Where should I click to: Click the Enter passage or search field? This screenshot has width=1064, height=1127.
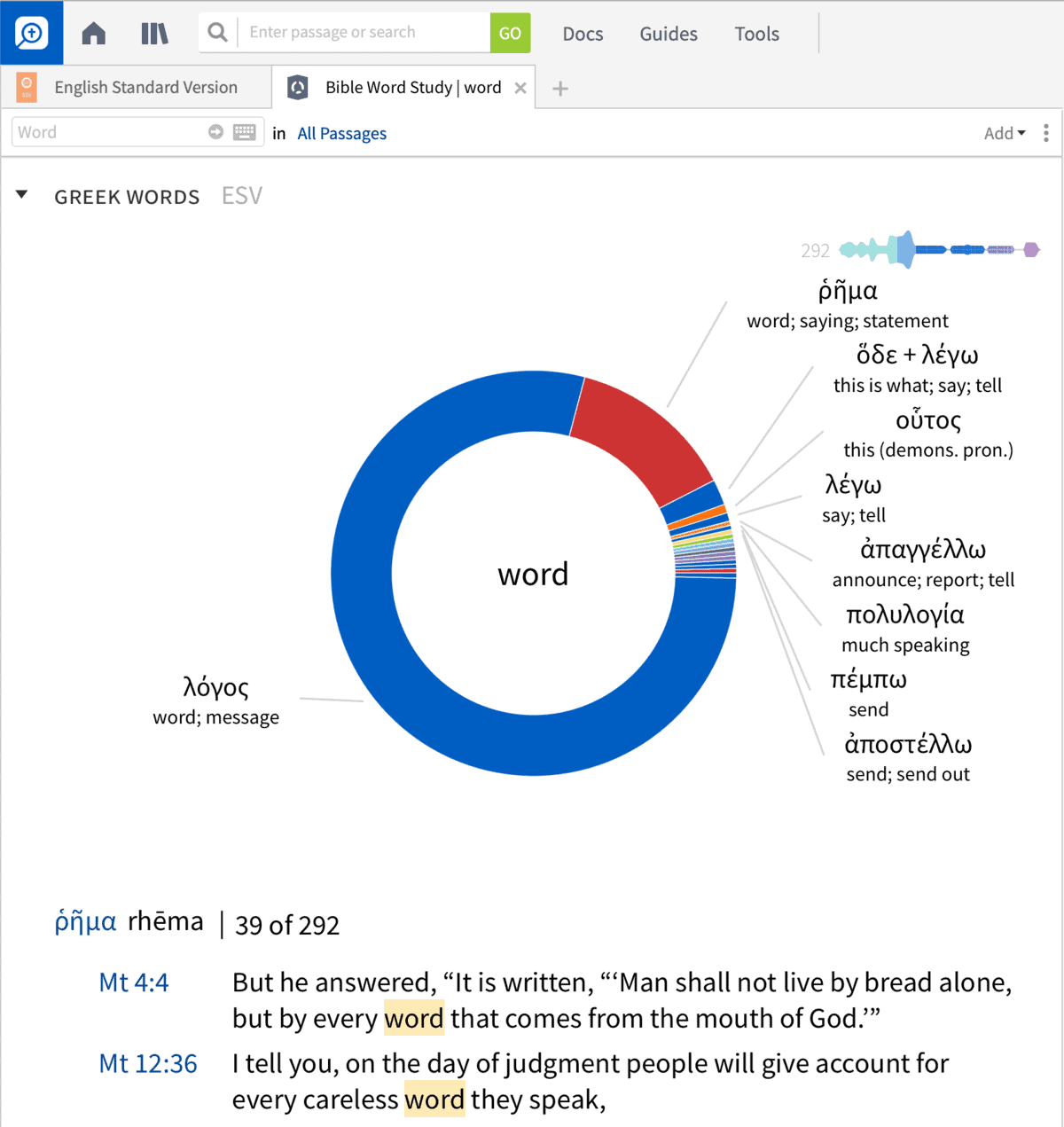364,33
